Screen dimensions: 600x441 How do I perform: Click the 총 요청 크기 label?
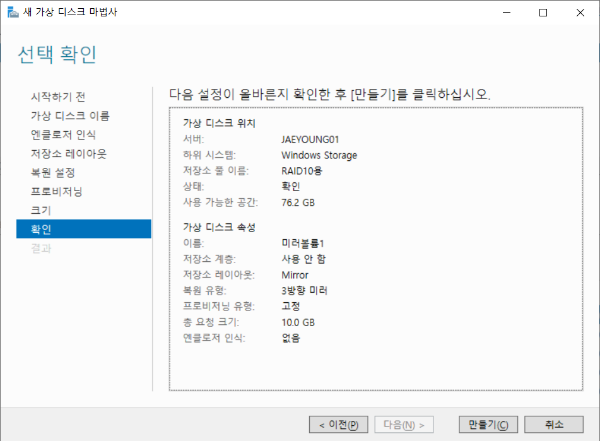click(x=211, y=322)
